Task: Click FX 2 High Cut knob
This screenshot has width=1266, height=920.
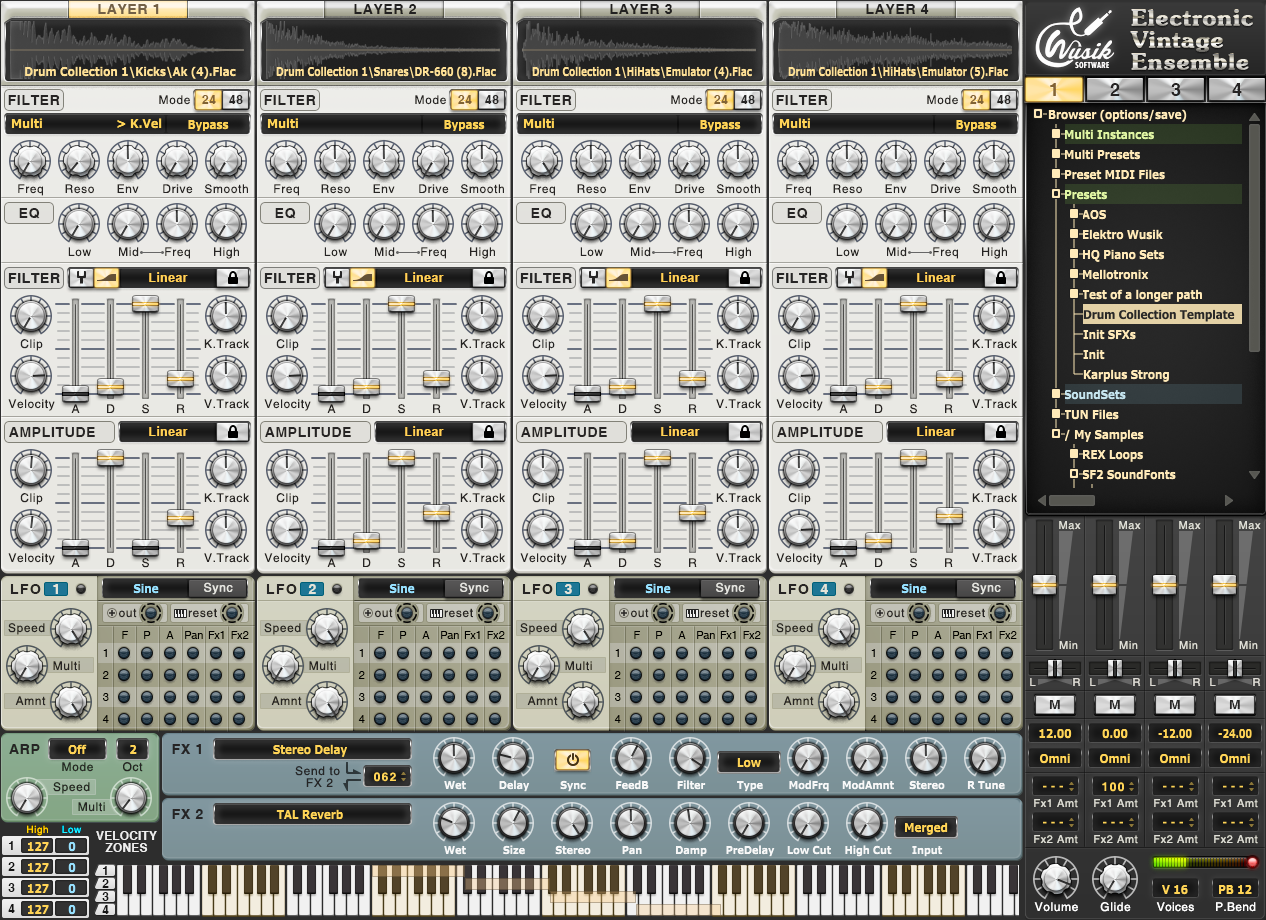Action: coord(866,824)
